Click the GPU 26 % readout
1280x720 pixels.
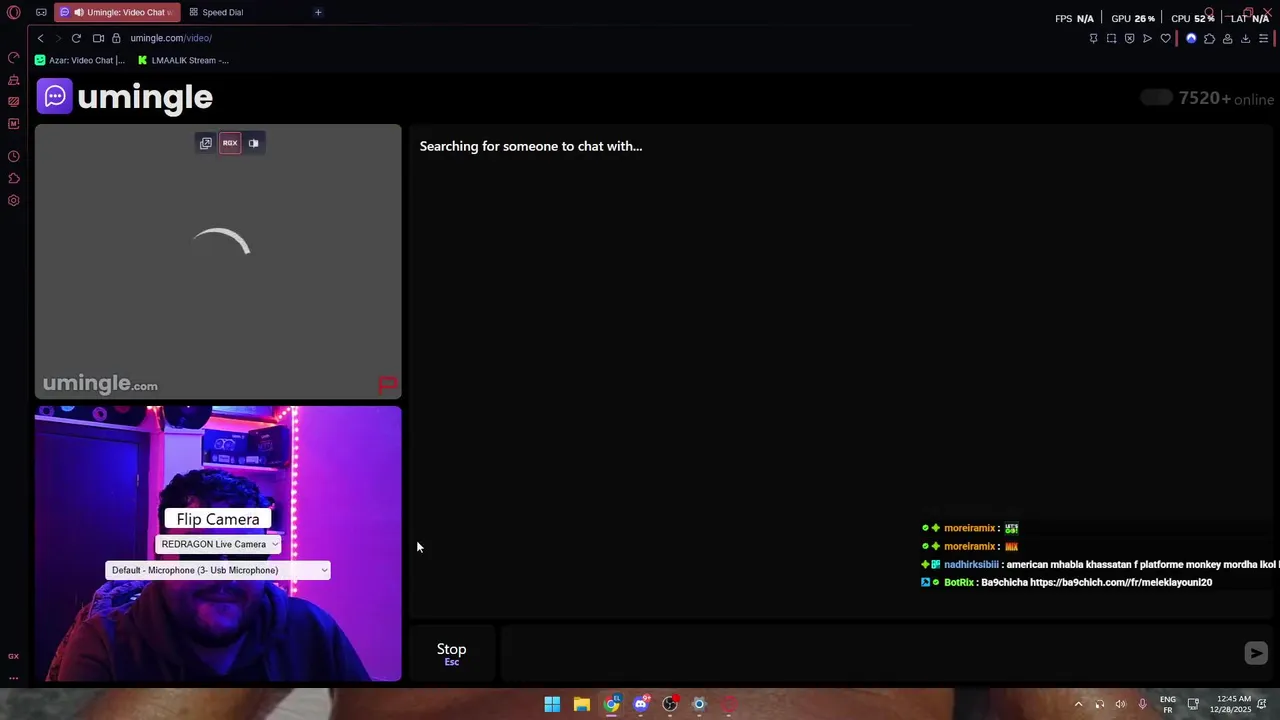(x=1133, y=18)
